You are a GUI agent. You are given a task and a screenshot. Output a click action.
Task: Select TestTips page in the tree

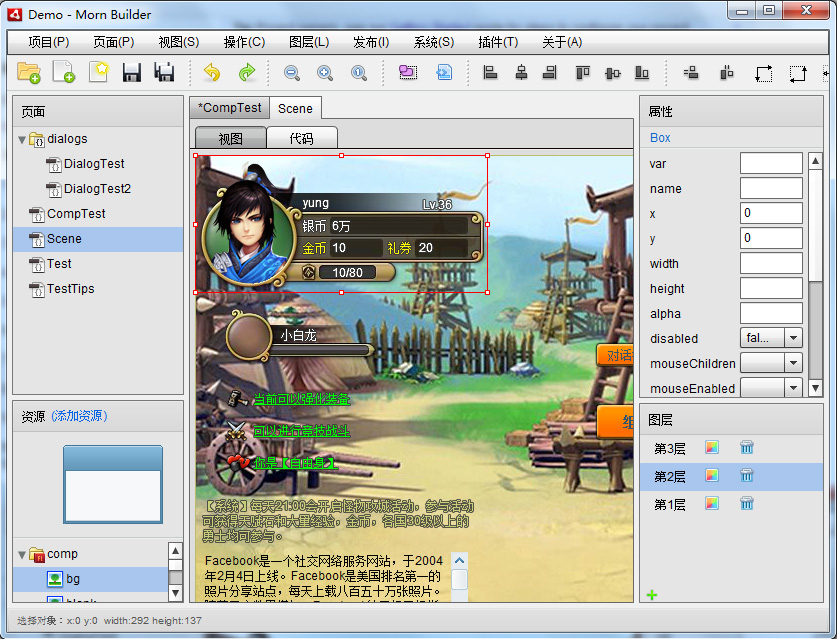coord(70,289)
